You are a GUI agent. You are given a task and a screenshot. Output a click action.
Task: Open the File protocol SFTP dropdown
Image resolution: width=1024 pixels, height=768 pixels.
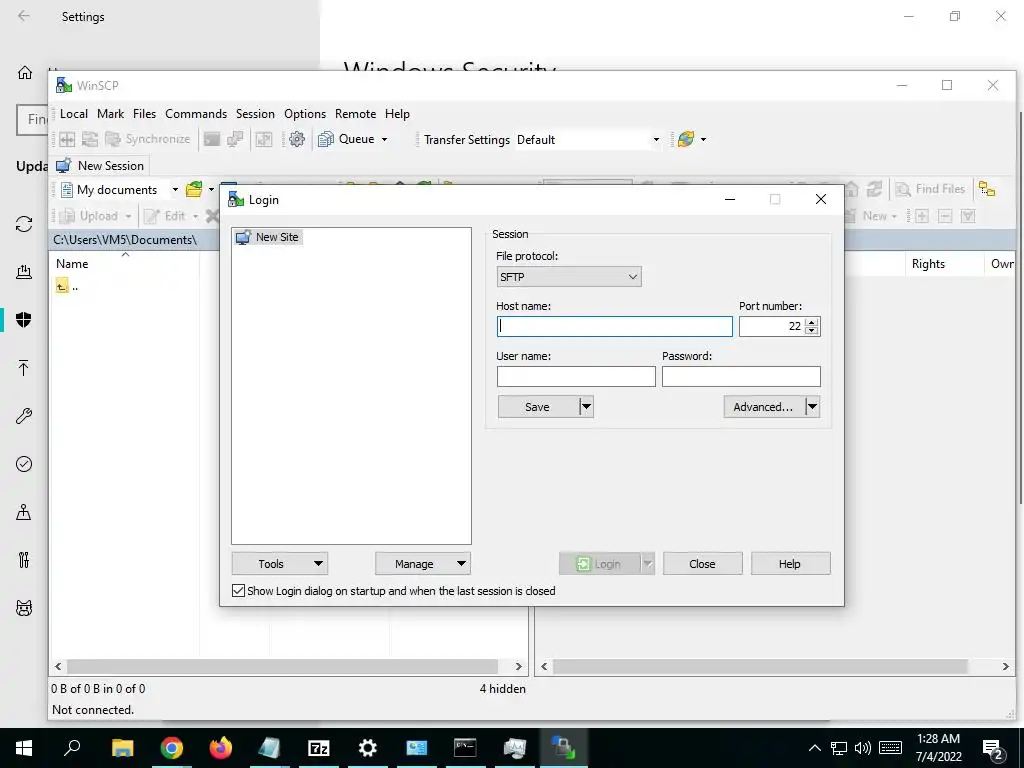click(x=569, y=277)
